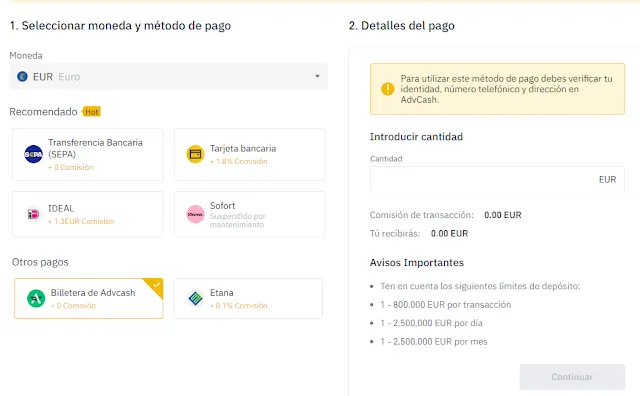Choose the Etana payment method
The width and height of the screenshot is (640, 396).
pyautogui.click(x=248, y=298)
